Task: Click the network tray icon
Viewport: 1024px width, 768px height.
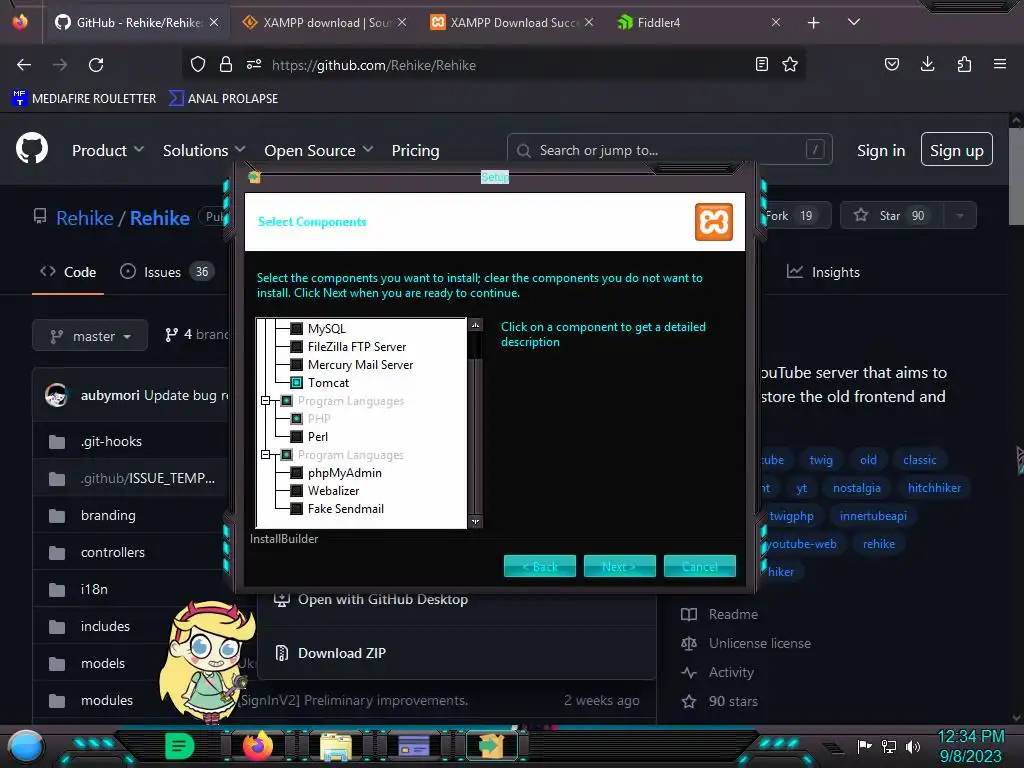Action: click(x=889, y=746)
